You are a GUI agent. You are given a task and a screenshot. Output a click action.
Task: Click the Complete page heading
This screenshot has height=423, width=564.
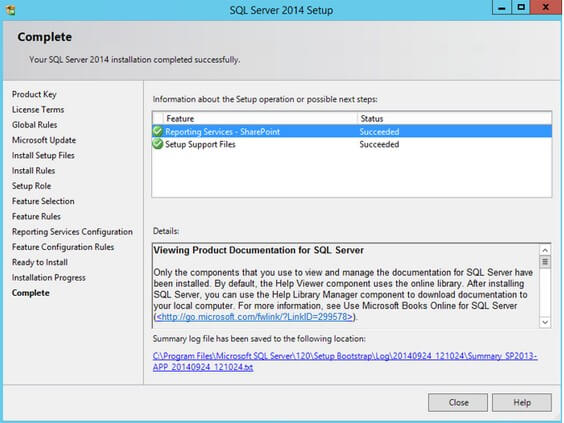click(45, 37)
